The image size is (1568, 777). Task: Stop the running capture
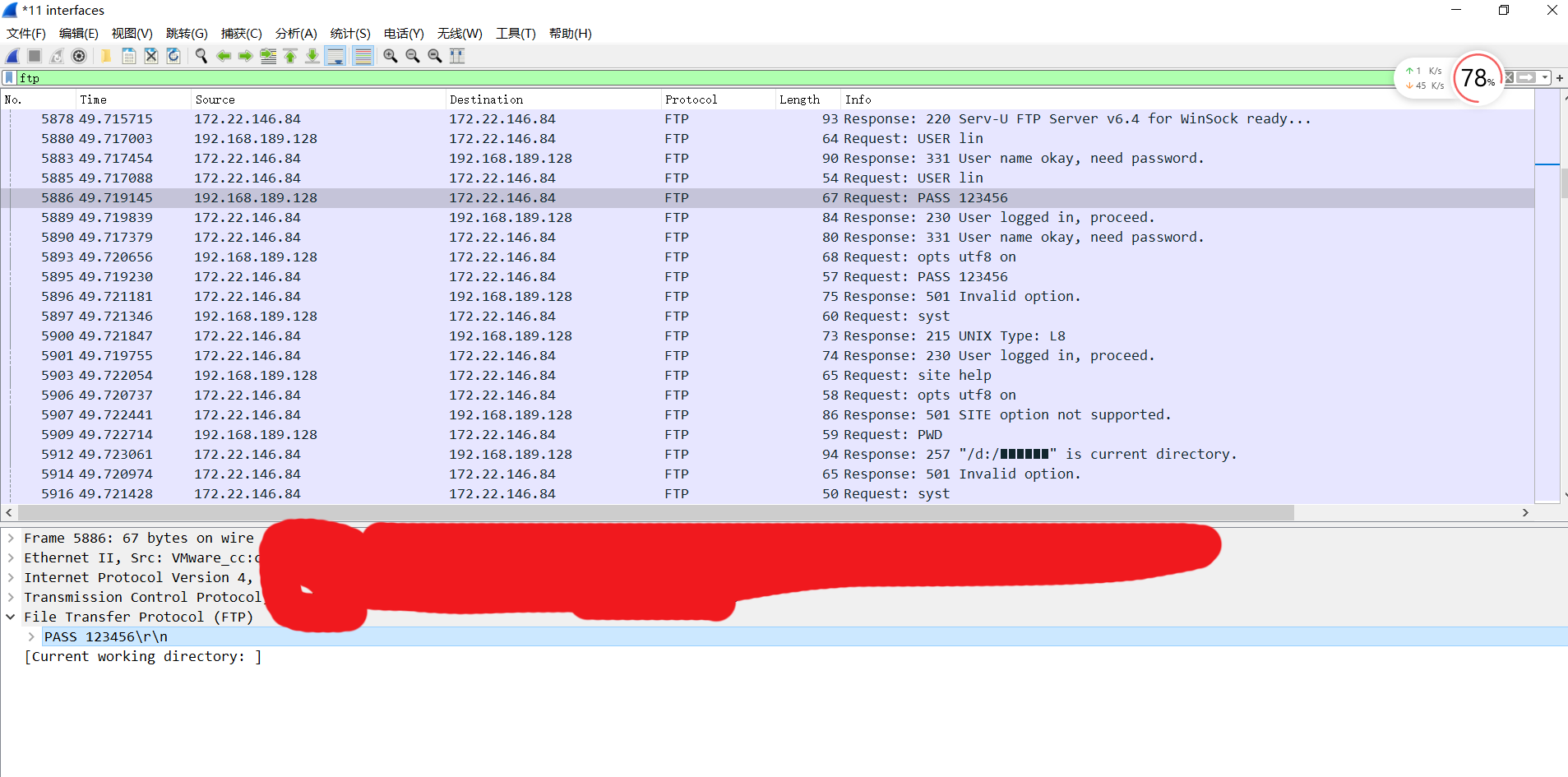[34, 56]
